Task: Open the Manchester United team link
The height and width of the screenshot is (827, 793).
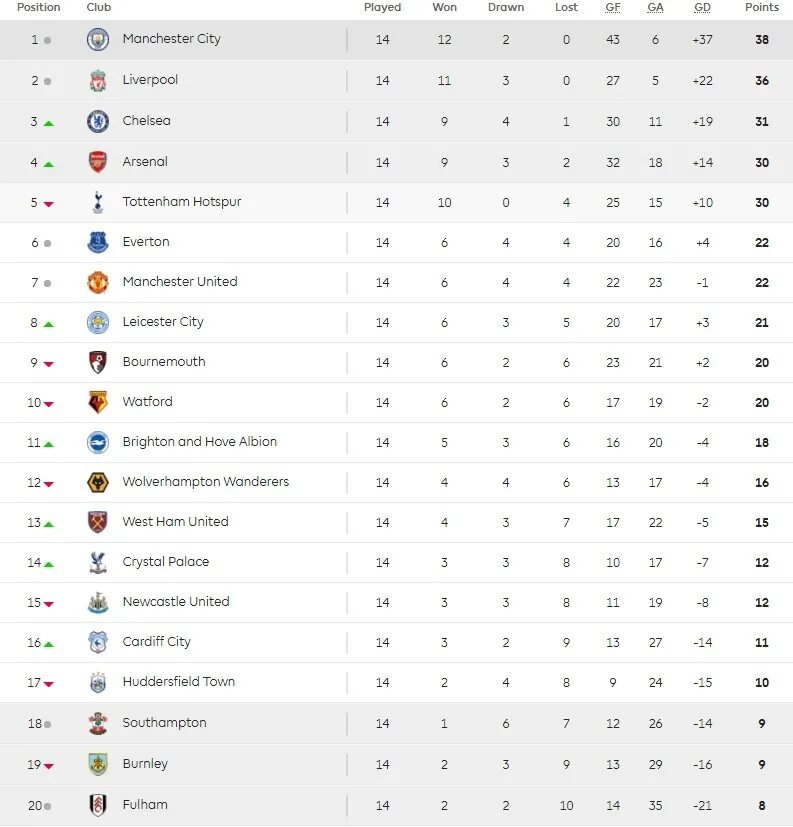Action: click(180, 282)
